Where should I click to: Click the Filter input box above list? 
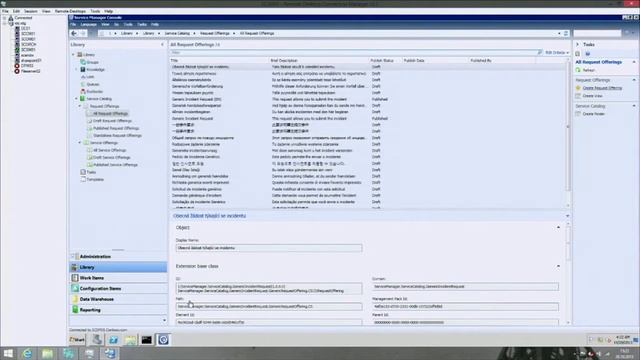coord(353,53)
